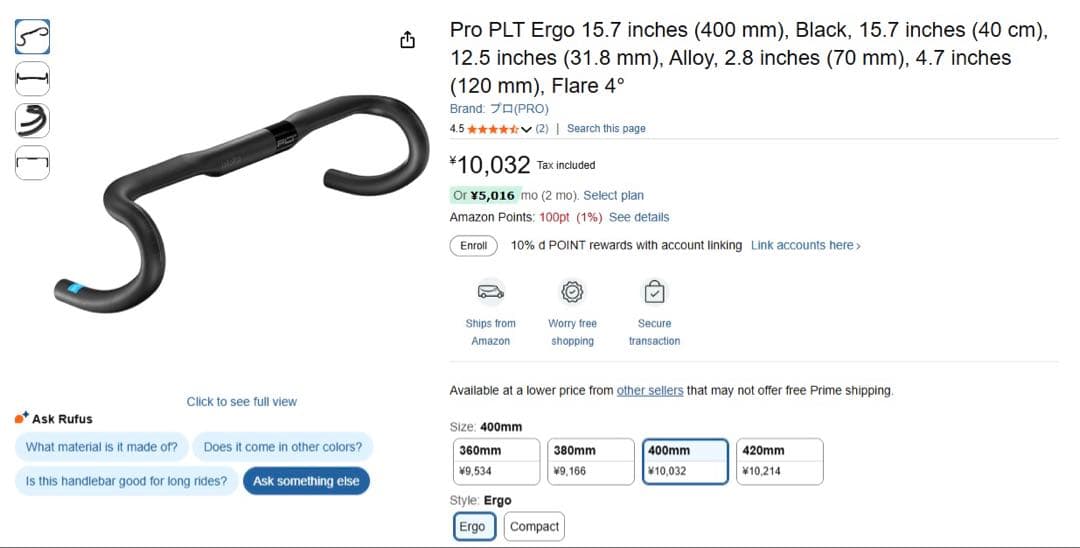
Task: Click the share icon above product image
Action: pos(407,40)
